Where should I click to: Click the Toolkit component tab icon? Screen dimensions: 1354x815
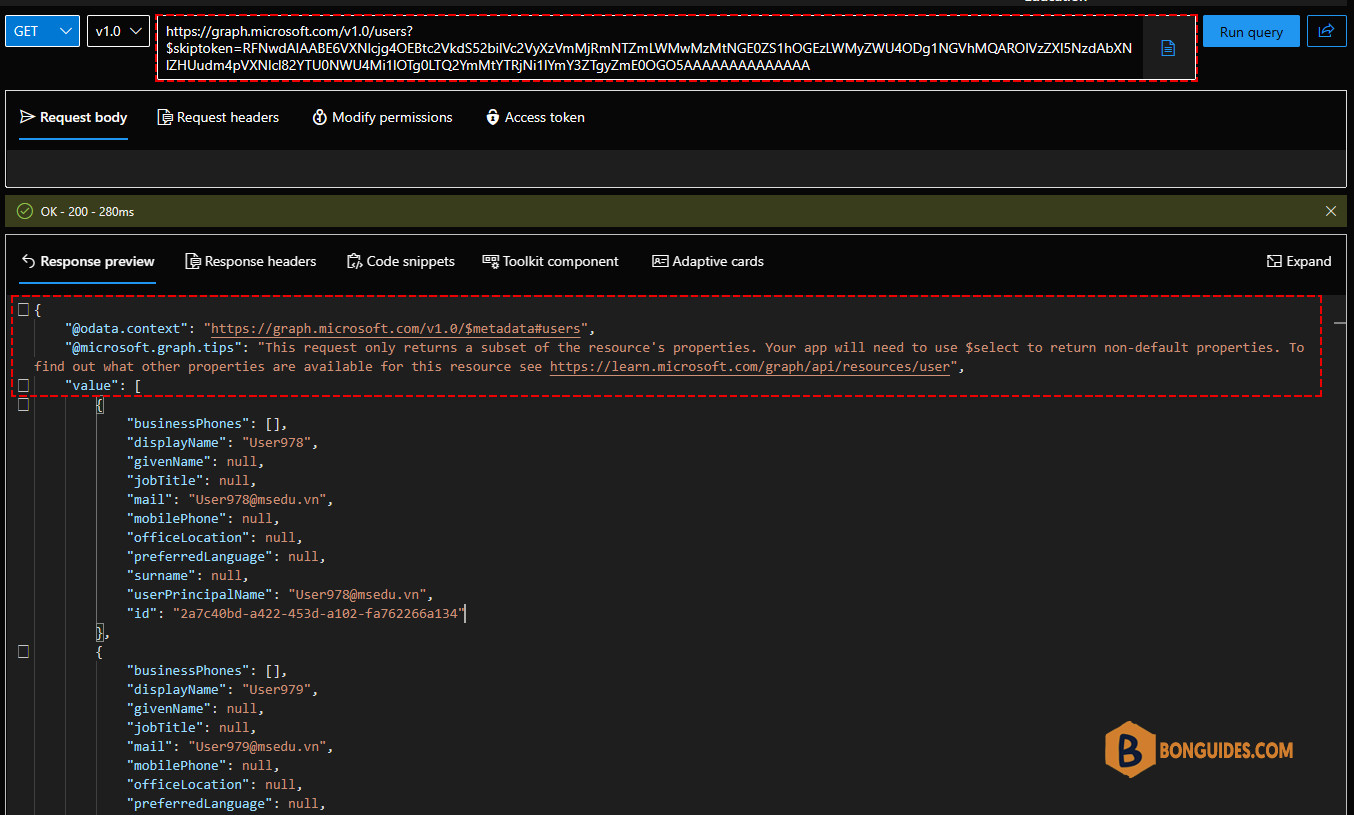[x=490, y=262]
